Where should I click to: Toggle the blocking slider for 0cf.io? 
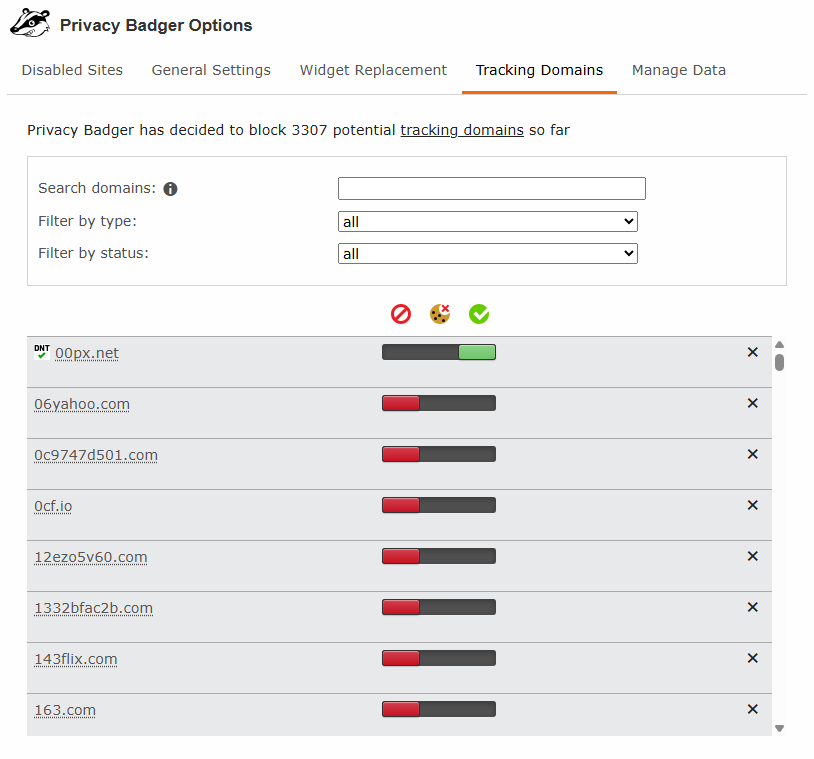[x=438, y=505]
